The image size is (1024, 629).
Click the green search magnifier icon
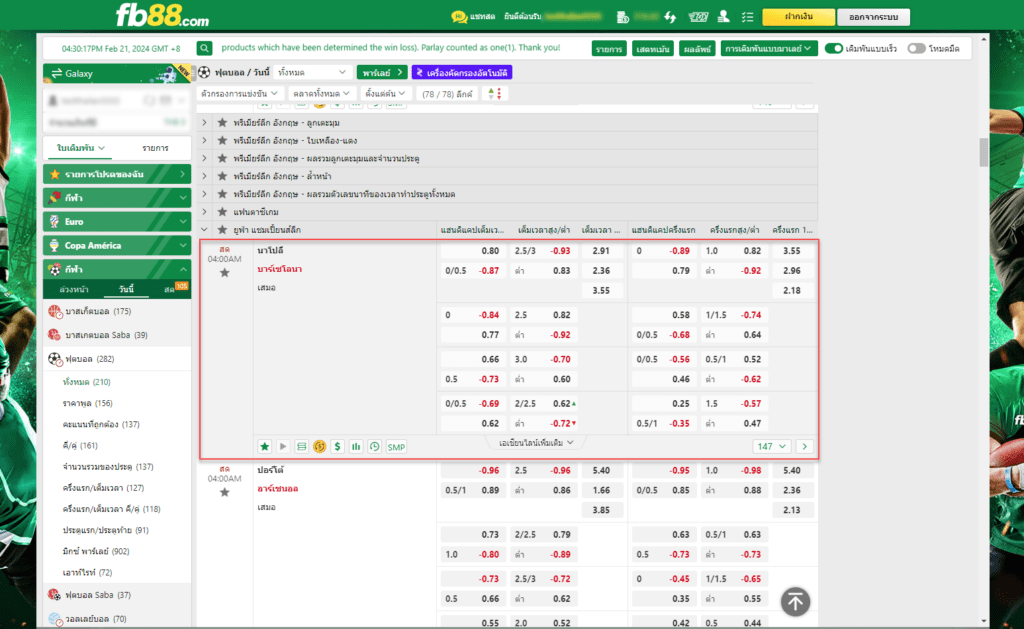point(204,48)
